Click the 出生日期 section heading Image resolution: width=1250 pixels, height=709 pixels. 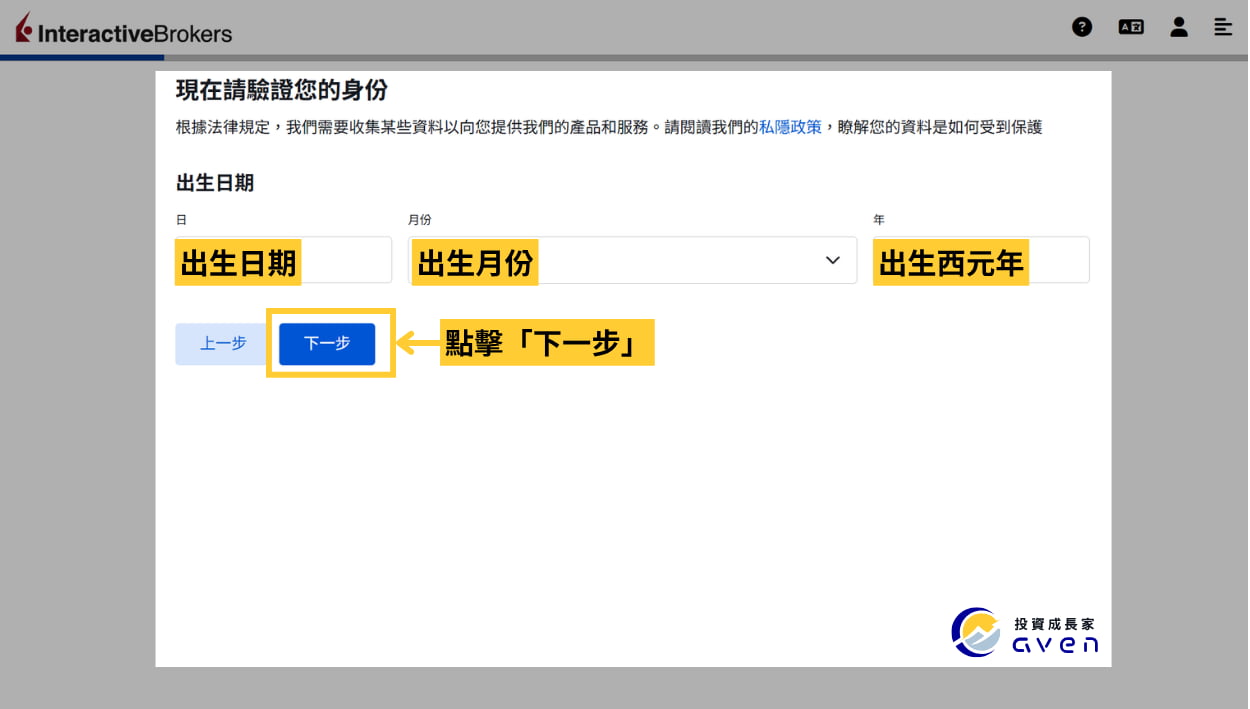215,183
